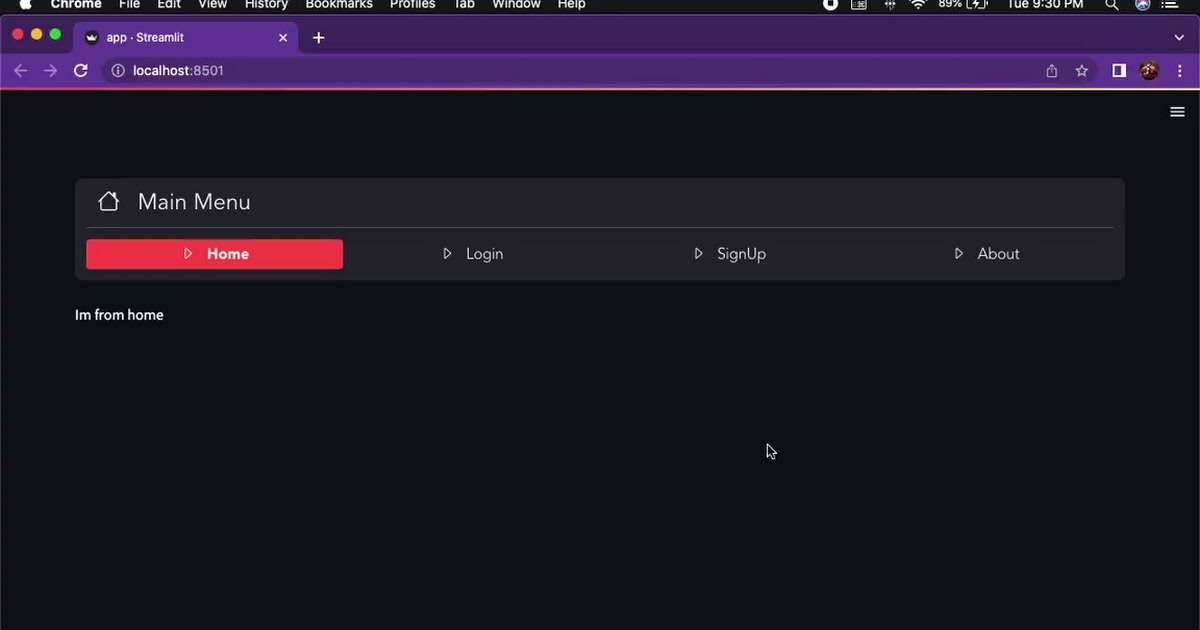Open the Edit menu
The width and height of the screenshot is (1200, 630).
[x=169, y=4]
